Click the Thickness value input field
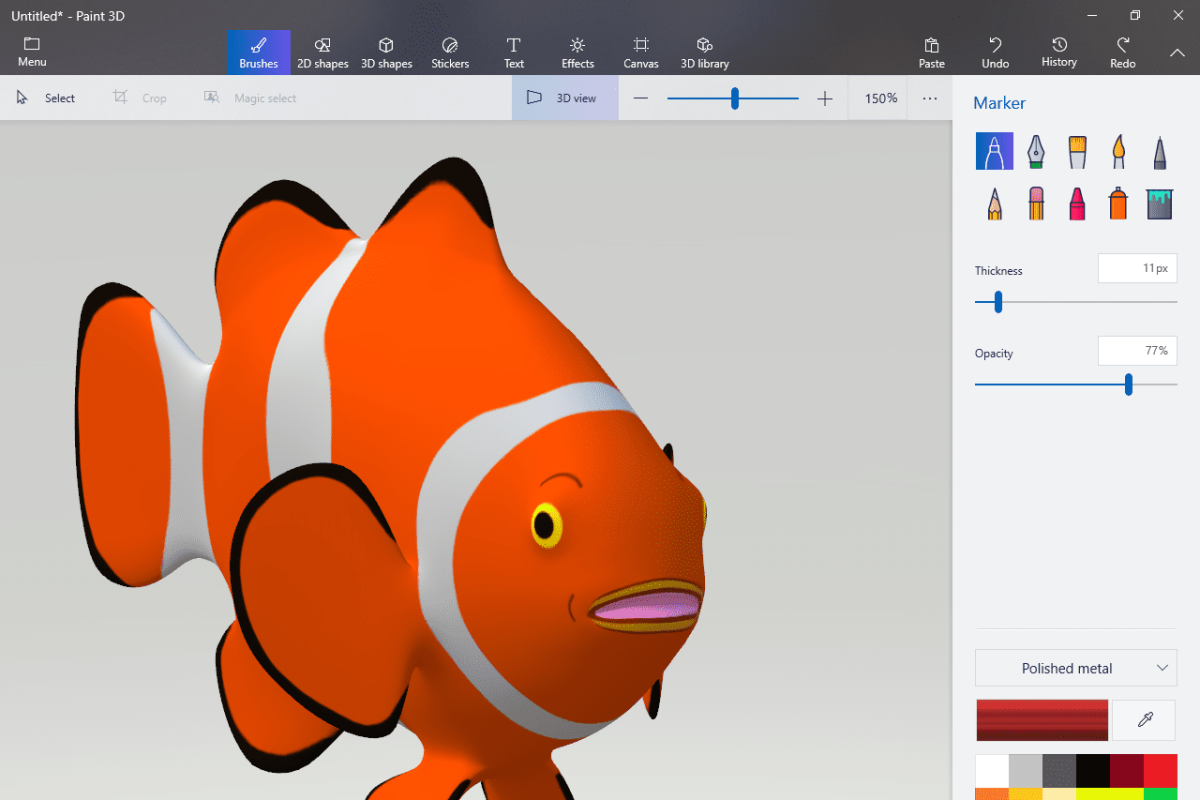This screenshot has height=800, width=1200. [1137, 269]
